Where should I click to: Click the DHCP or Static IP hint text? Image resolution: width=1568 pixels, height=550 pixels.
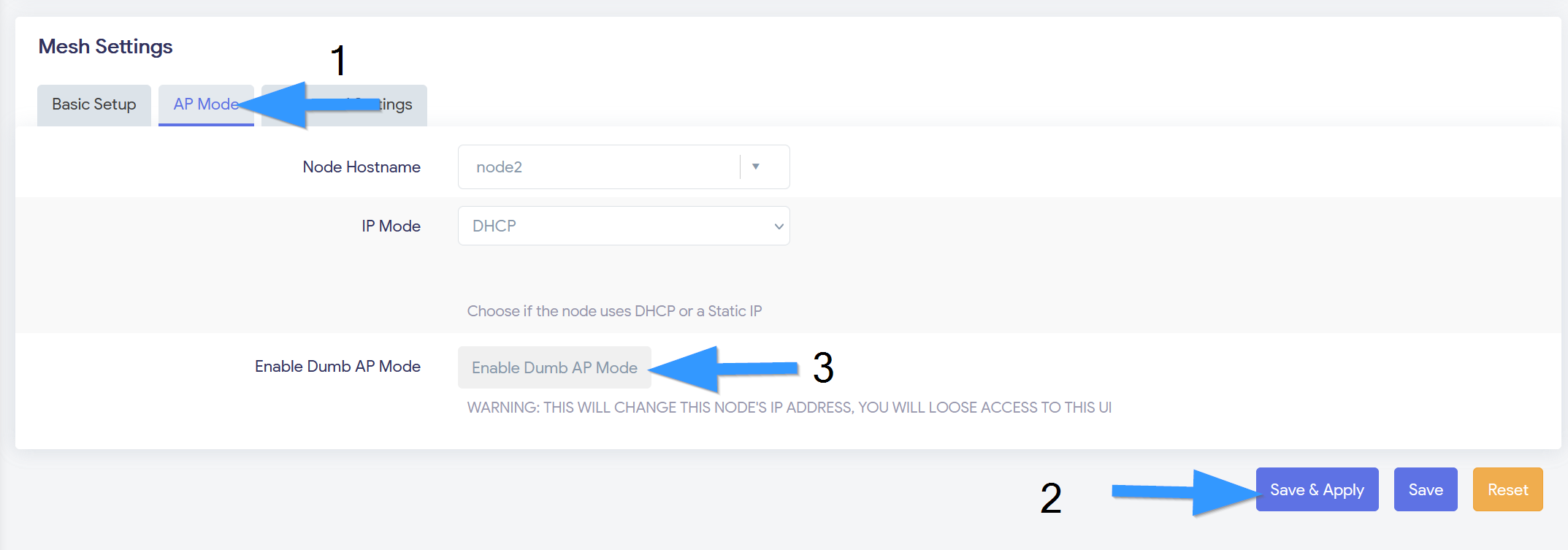[614, 310]
